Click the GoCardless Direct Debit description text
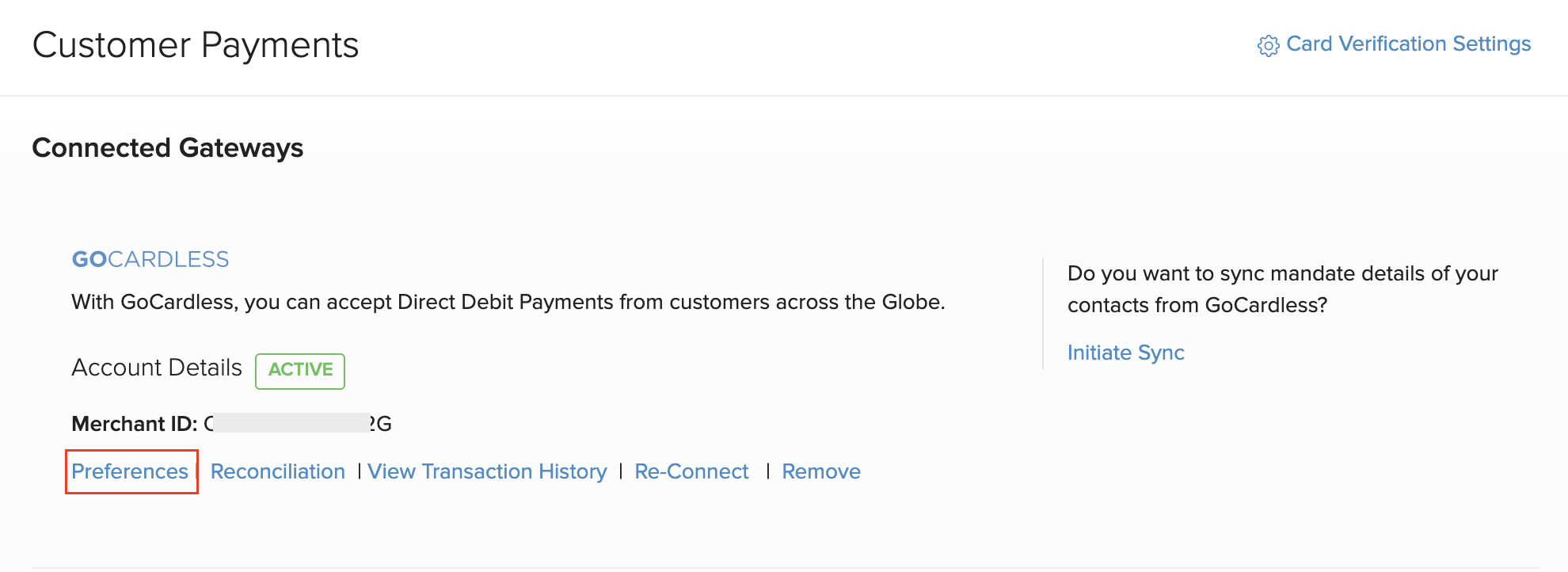1568x572 pixels. tap(508, 302)
